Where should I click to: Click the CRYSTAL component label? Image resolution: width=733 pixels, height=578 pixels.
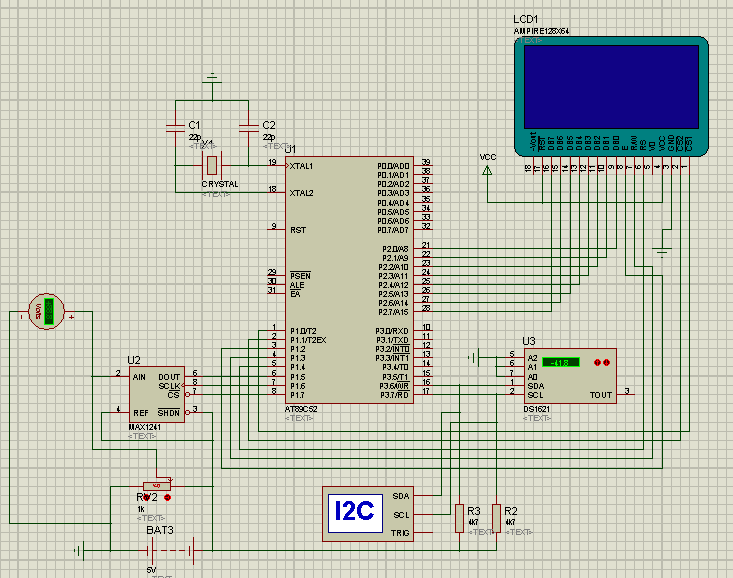pos(220,184)
